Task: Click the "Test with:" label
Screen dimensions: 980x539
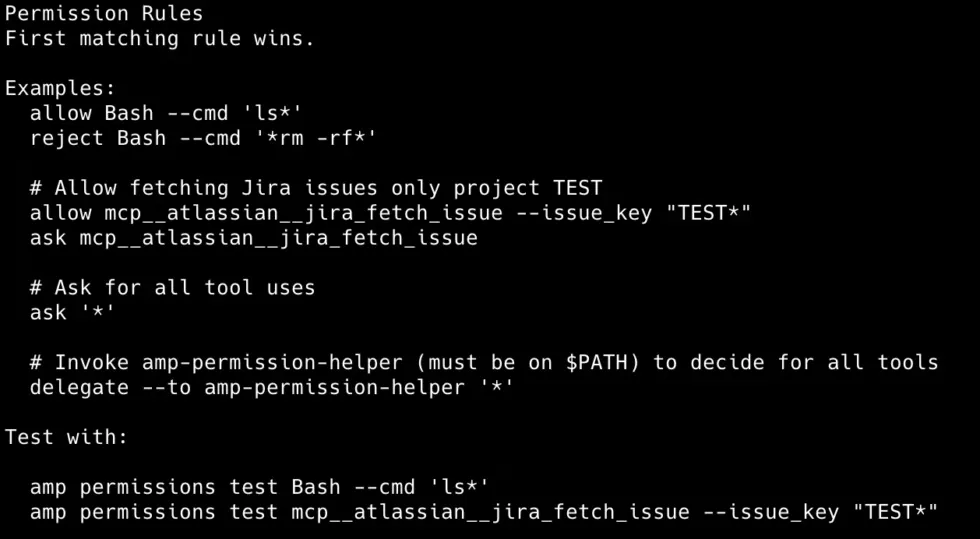Action: [x=67, y=437]
